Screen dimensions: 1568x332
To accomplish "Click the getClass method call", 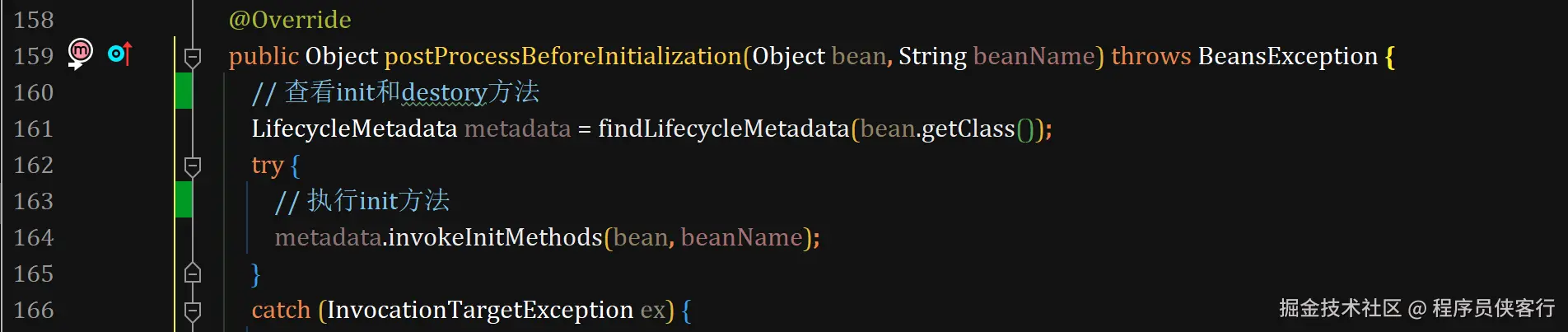I will coord(968,129).
